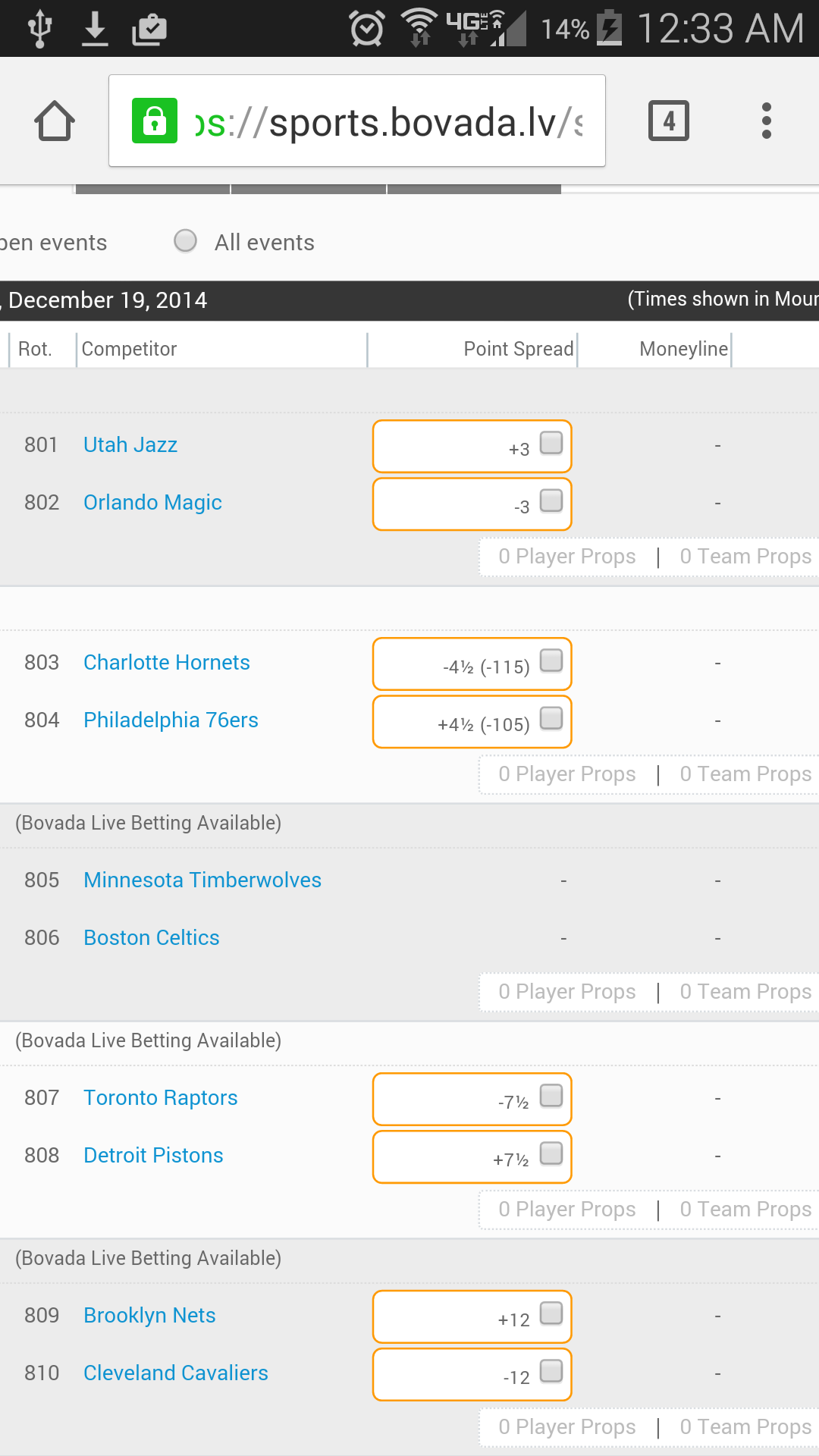The width and height of the screenshot is (819, 1456).
Task: Tick the Toronto Raptors -7½ checkbox
Action: point(551,1096)
